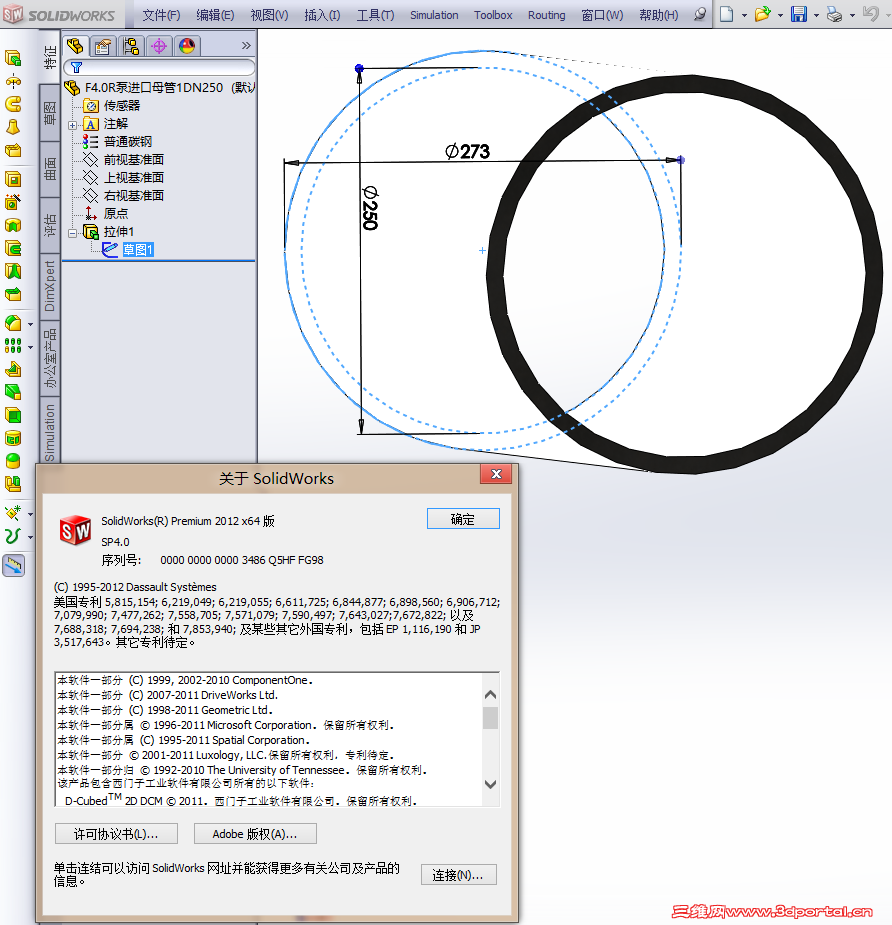Open the Curves tool

(x=13, y=536)
